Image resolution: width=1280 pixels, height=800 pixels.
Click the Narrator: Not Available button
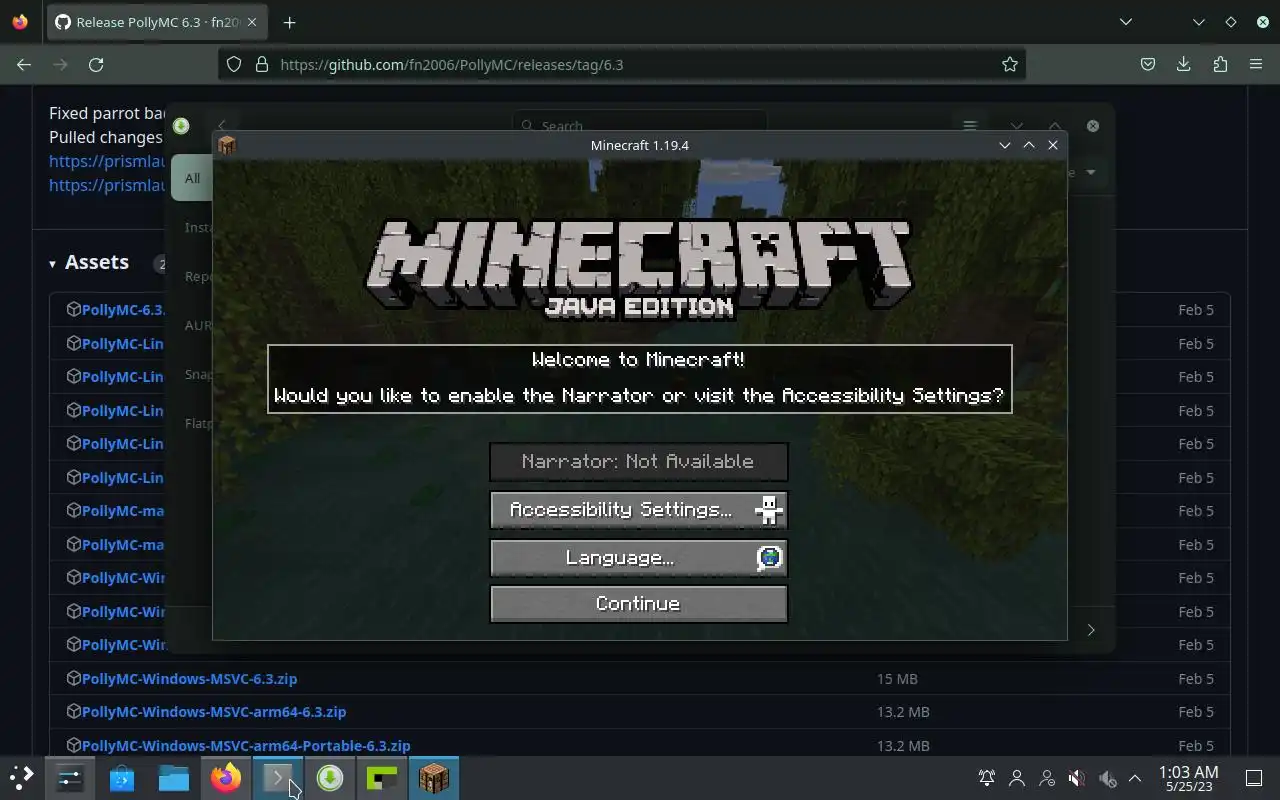coord(638,462)
